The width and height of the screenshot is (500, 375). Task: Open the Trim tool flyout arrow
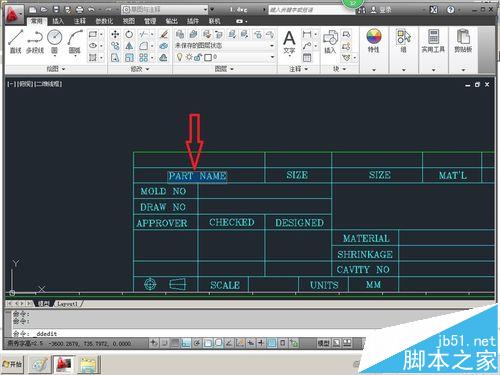pyautogui.click(x=152, y=34)
